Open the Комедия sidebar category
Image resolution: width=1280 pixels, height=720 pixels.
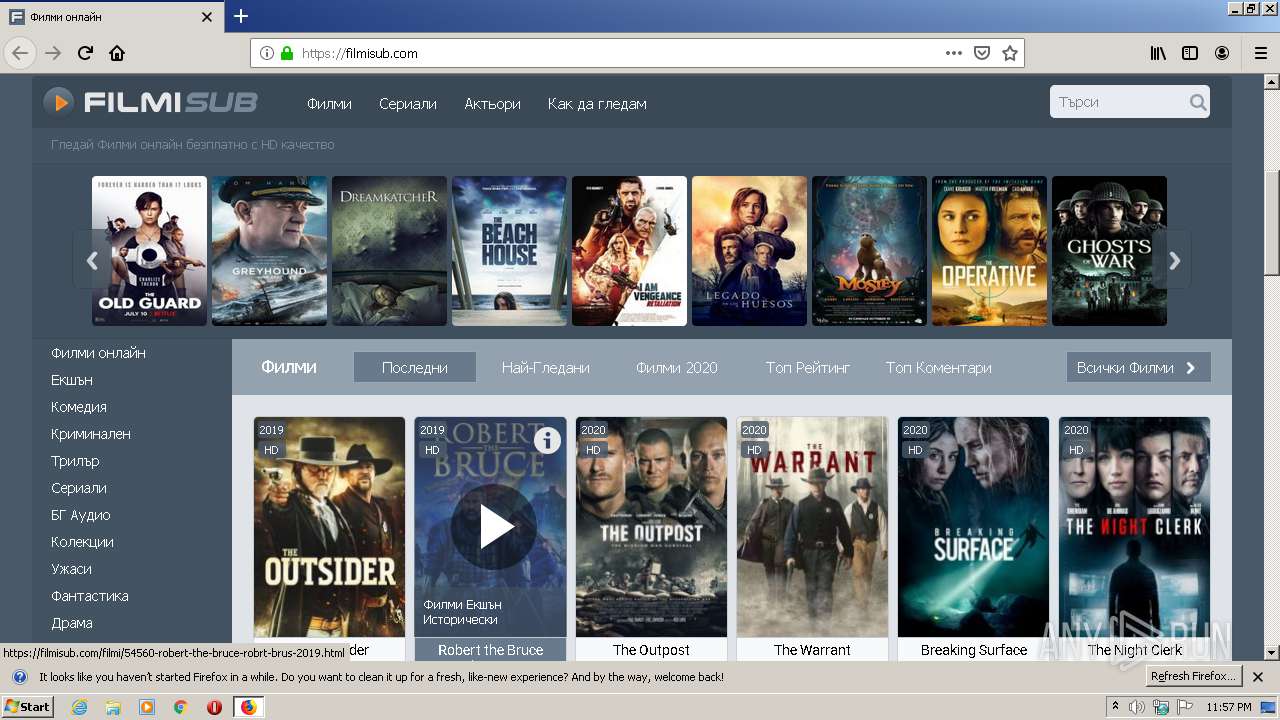[79, 407]
